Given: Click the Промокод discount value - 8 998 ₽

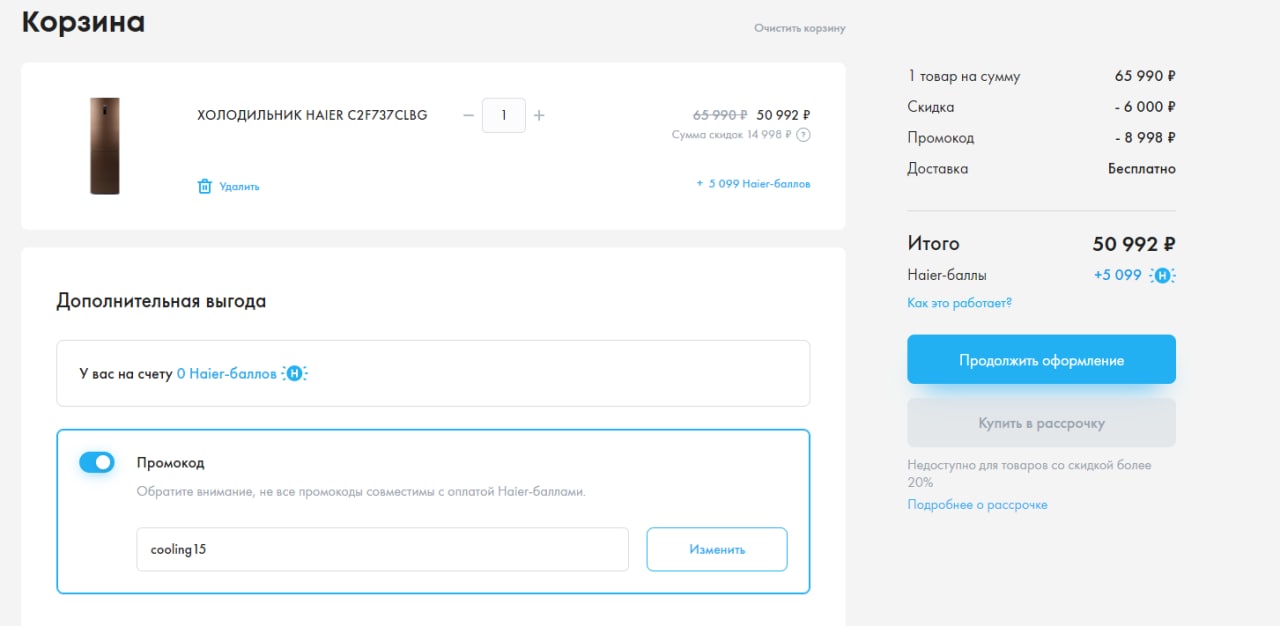Looking at the screenshot, I should (x=1146, y=138).
